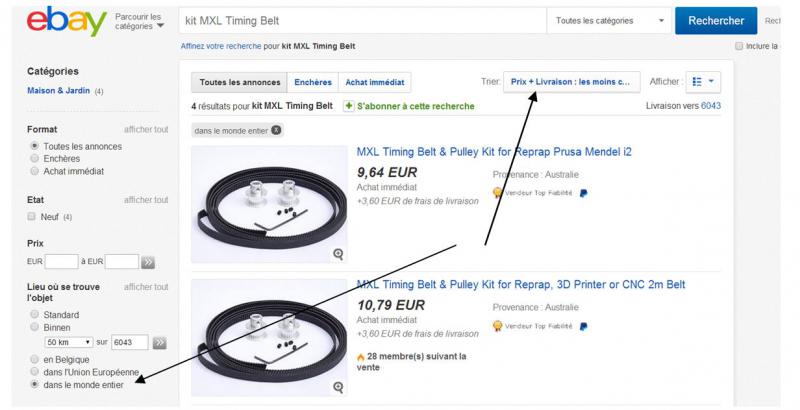Viewport: 800px width, 410px height.
Task: Open the sort by 'Prix + Livraison' dropdown
Action: (571, 82)
